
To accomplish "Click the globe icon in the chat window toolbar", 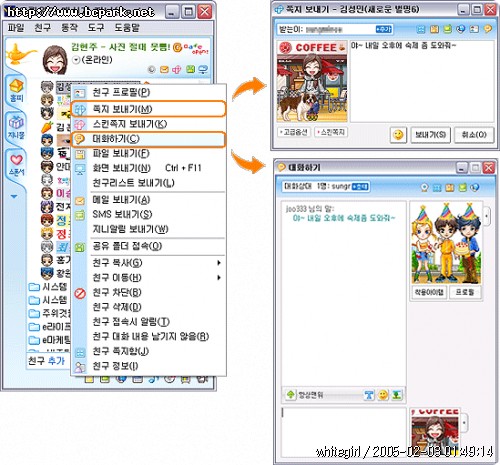I will 475,188.
